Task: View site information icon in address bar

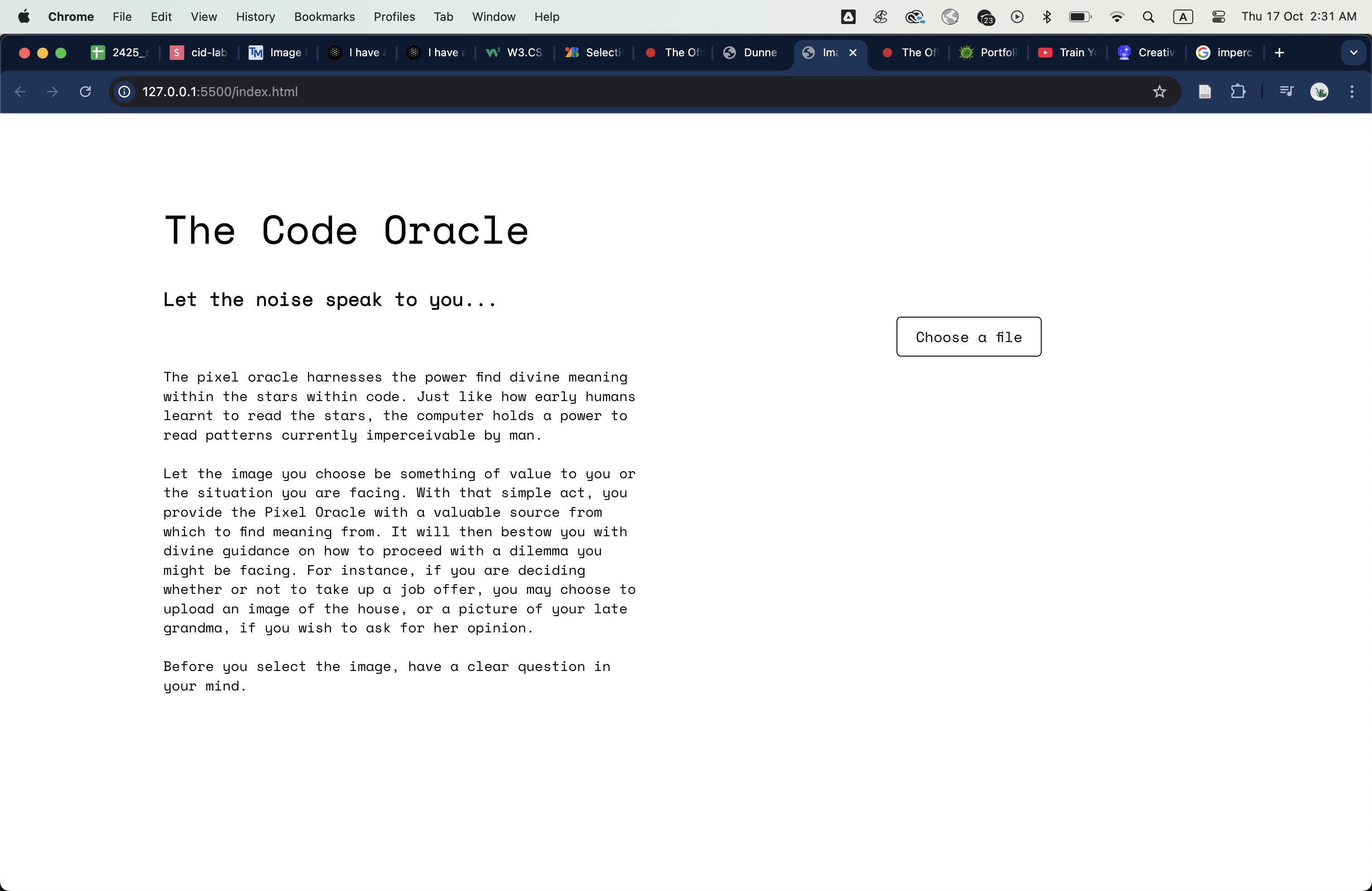Action: [x=124, y=92]
